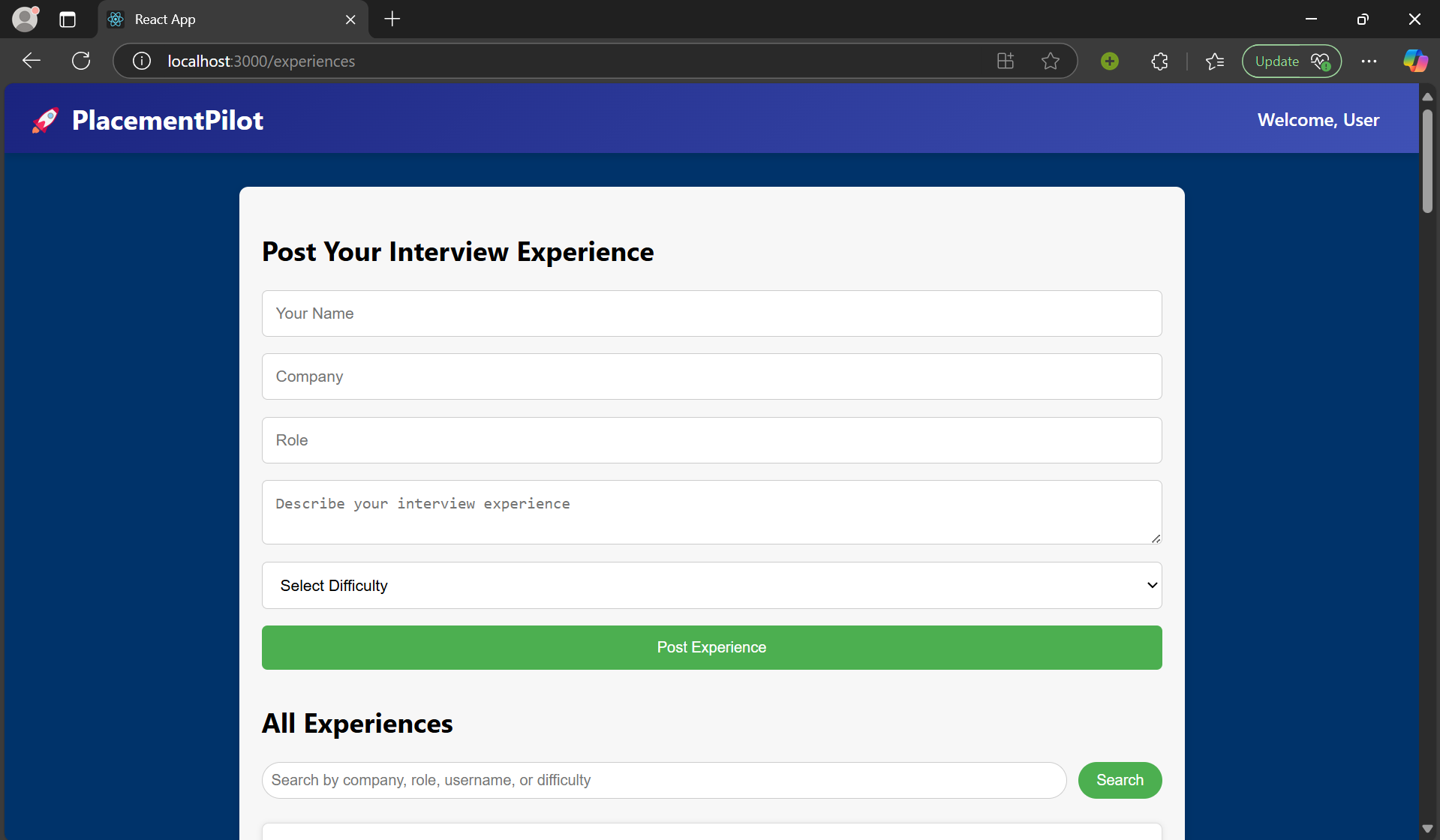Click the Welcome, User text
Screen dimensions: 1440x840
pyautogui.click(x=1318, y=120)
